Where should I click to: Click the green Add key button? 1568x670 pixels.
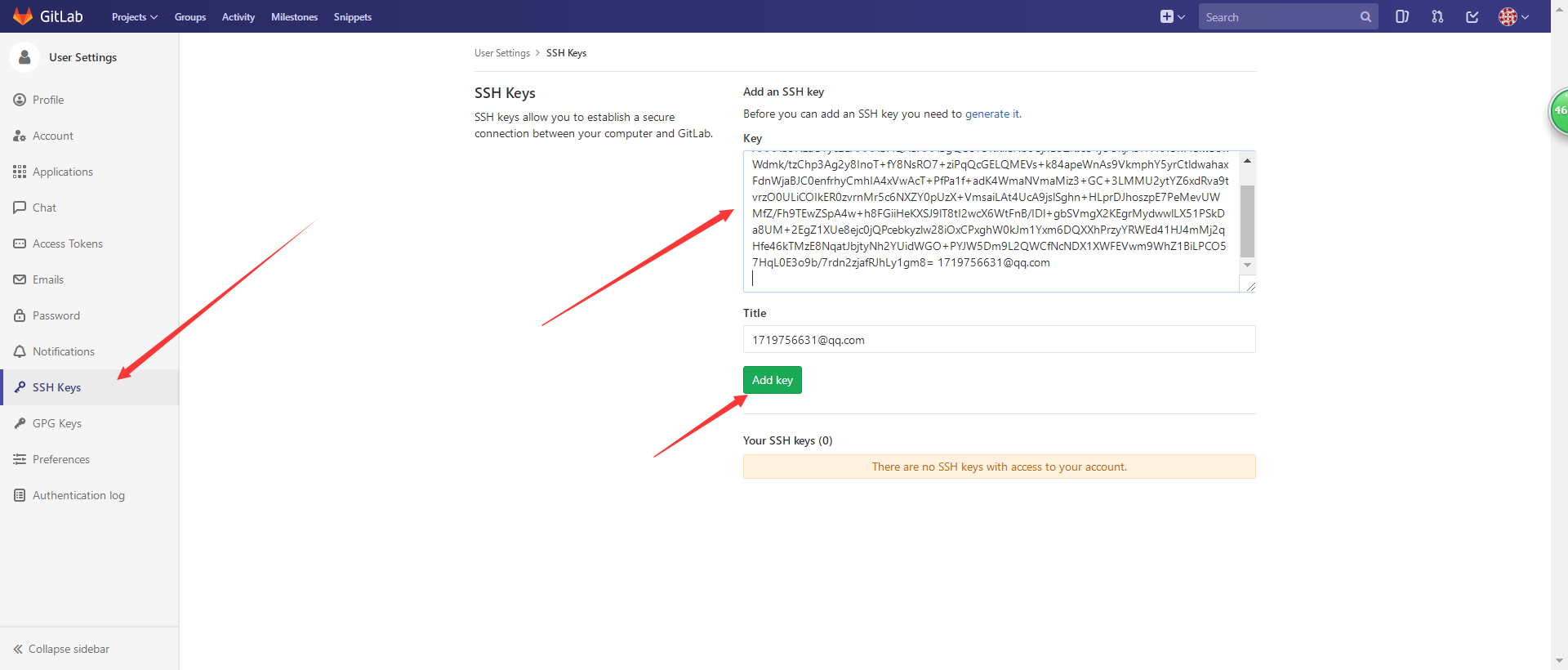(x=772, y=380)
